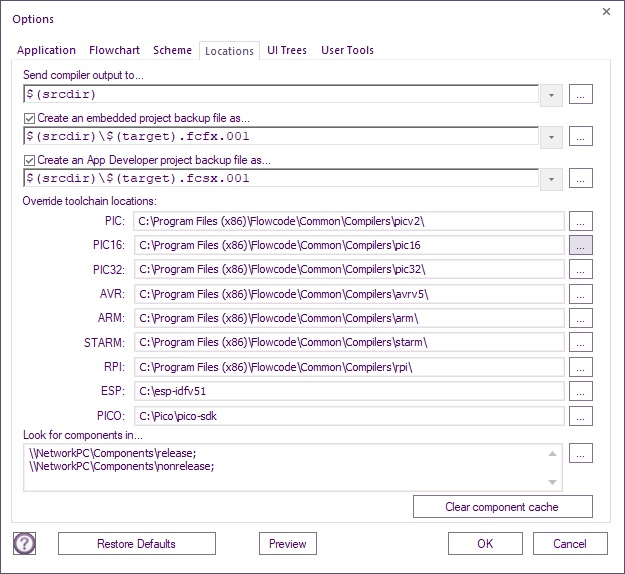Open the help question mark icon
This screenshot has height=574, width=625.
point(24,543)
